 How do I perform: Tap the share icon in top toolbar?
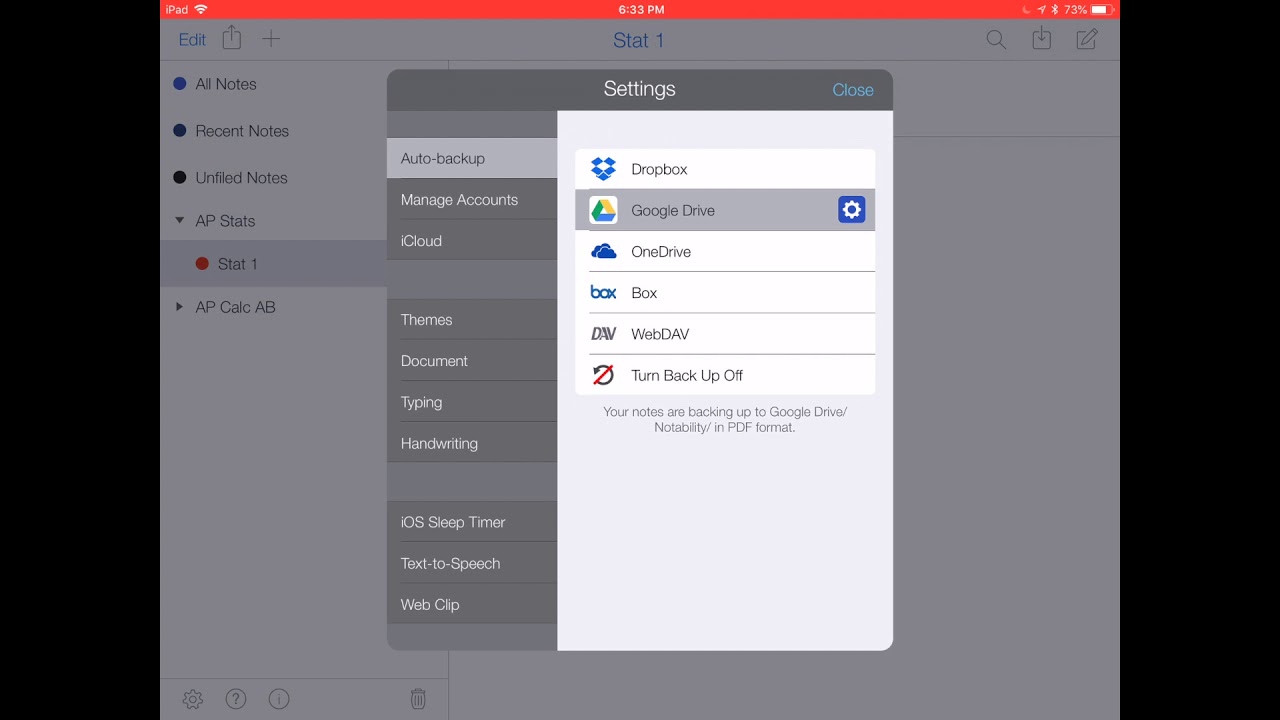(232, 38)
